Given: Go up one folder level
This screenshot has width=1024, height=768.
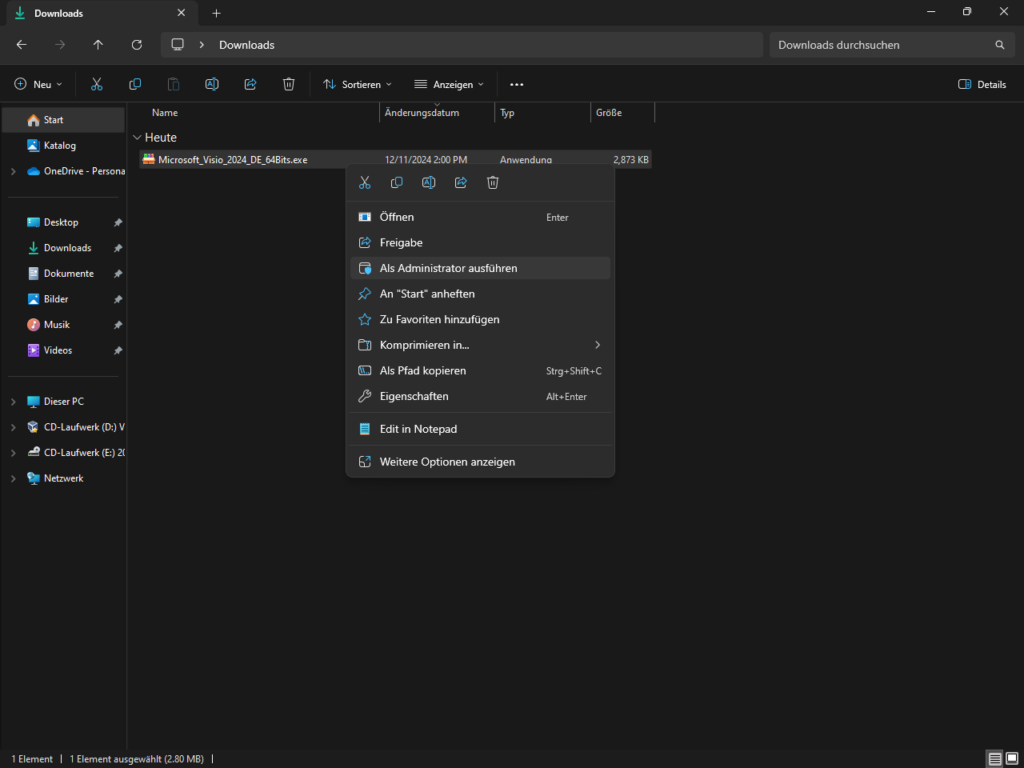Looking at the screenshot, I should pos(98,45).
